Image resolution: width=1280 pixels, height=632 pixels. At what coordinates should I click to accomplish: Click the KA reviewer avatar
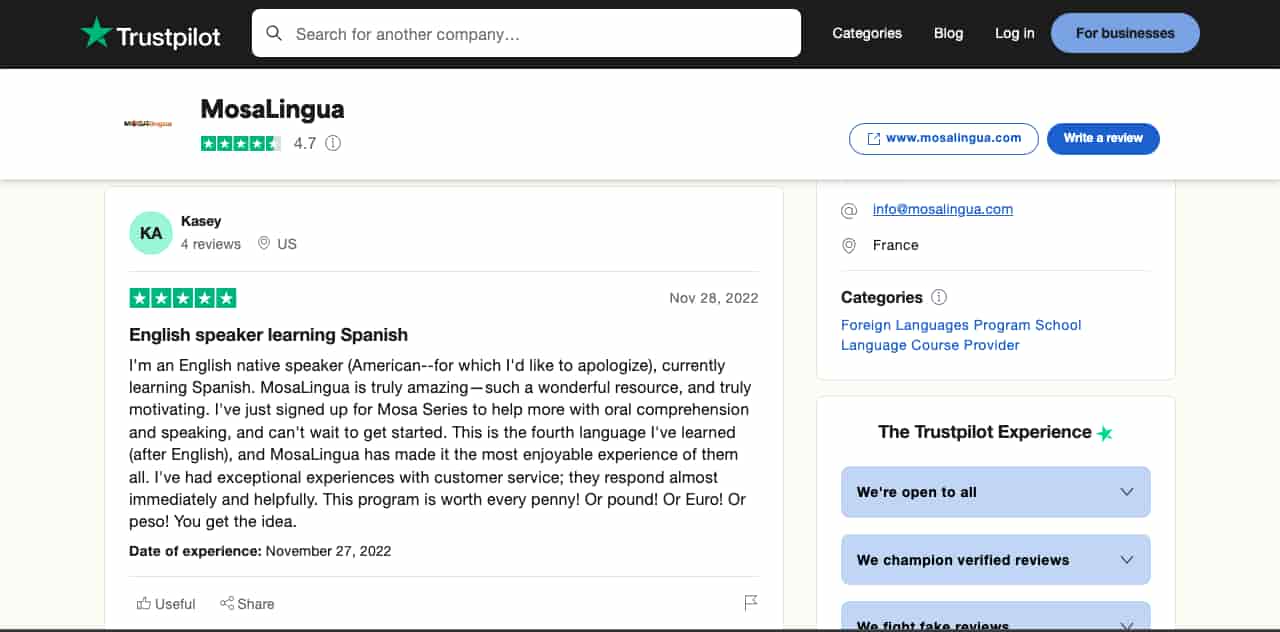[151, 233]
